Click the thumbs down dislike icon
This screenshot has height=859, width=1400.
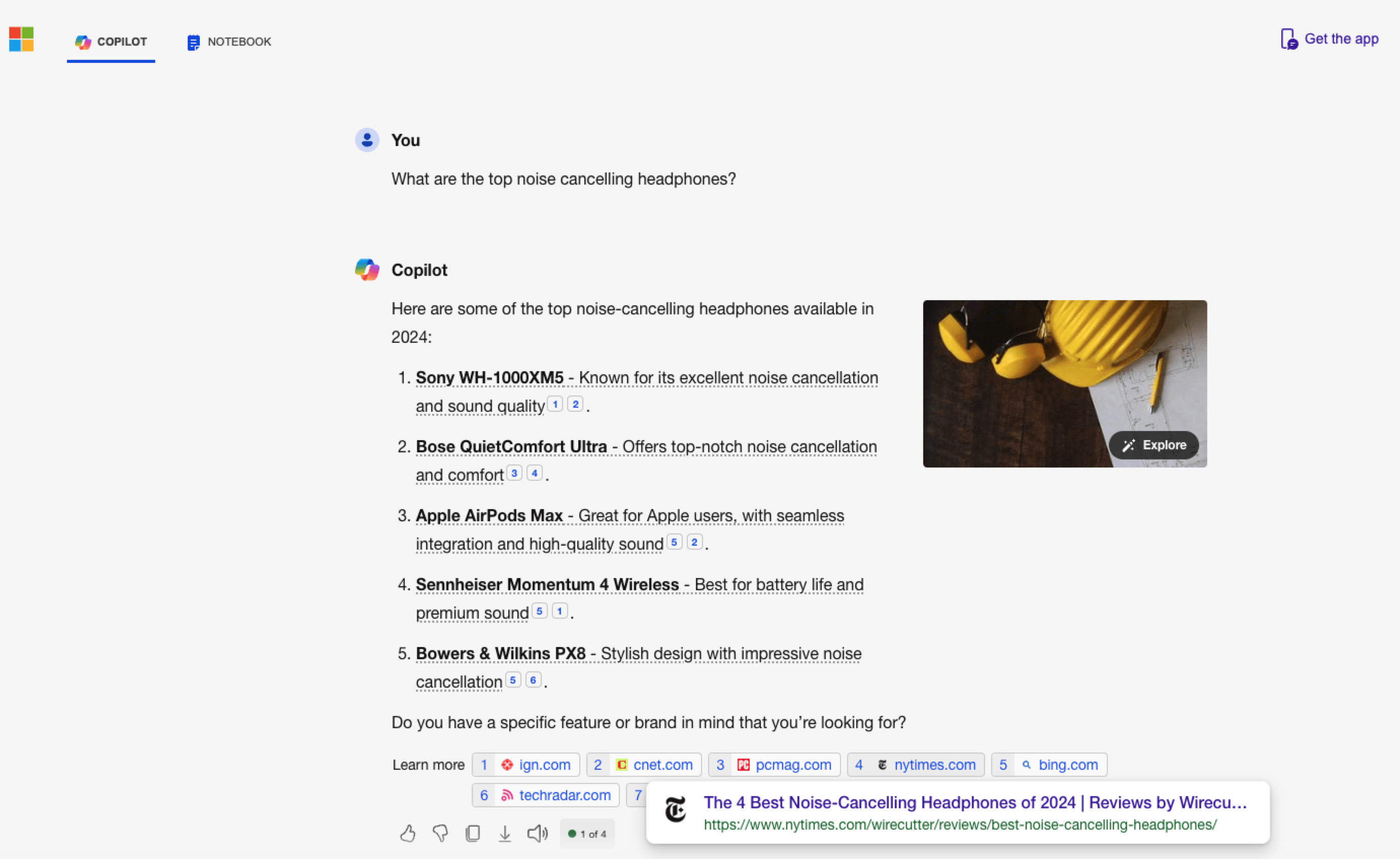click(440, 834)
